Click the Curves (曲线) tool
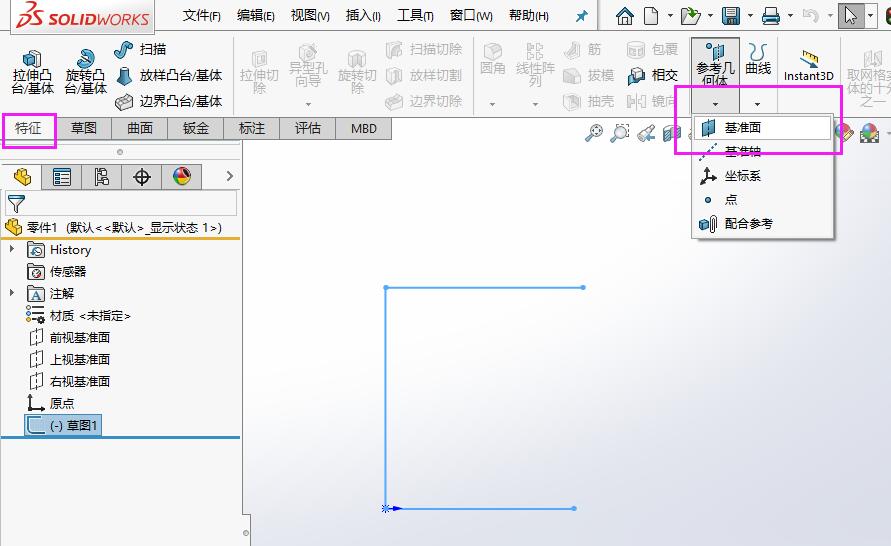 (758, 59)
